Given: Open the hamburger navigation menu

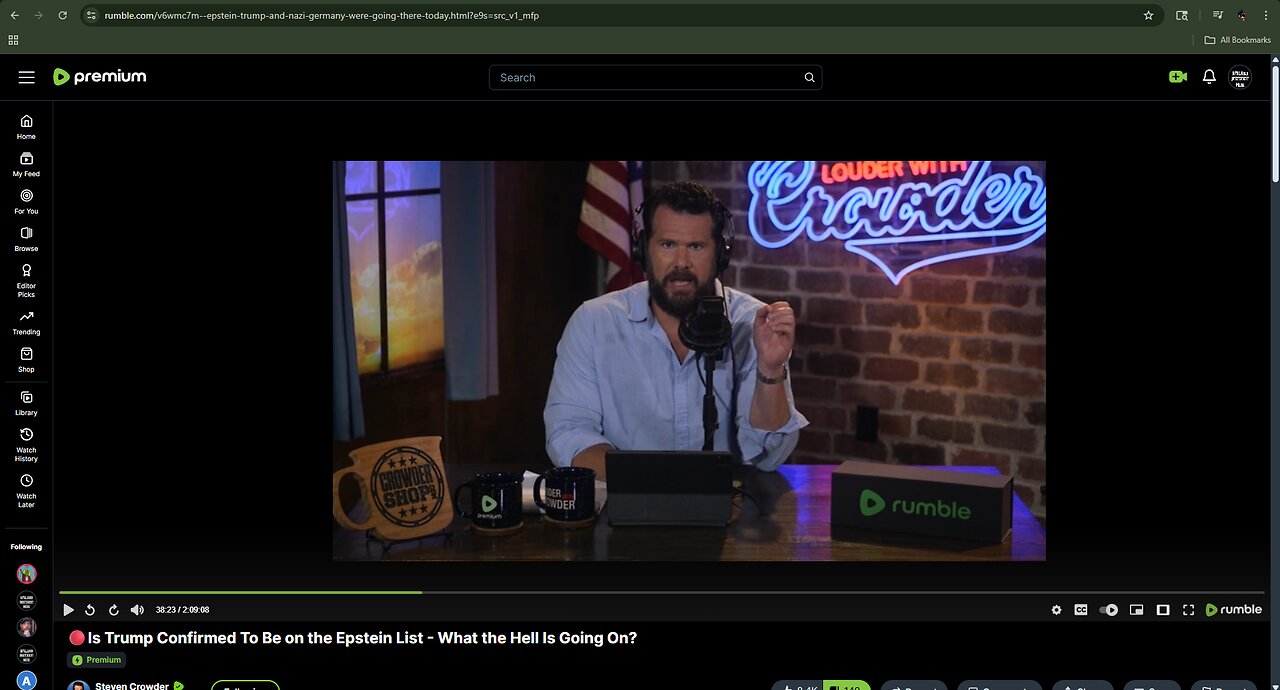Looking at the screenshot, I should click(27, 77).
